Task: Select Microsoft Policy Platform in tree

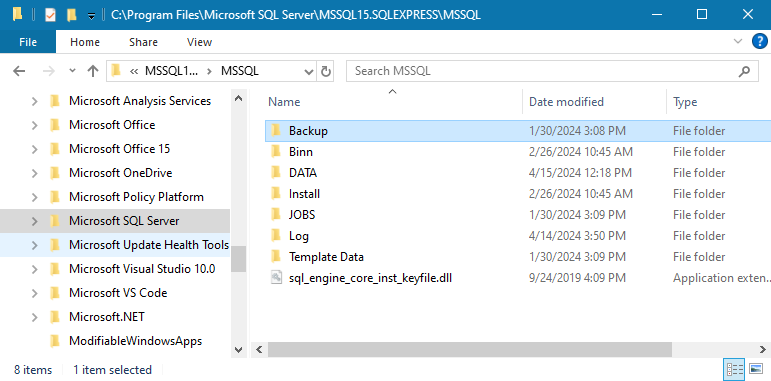Action: pyautogui.click(x=136, y=197)
